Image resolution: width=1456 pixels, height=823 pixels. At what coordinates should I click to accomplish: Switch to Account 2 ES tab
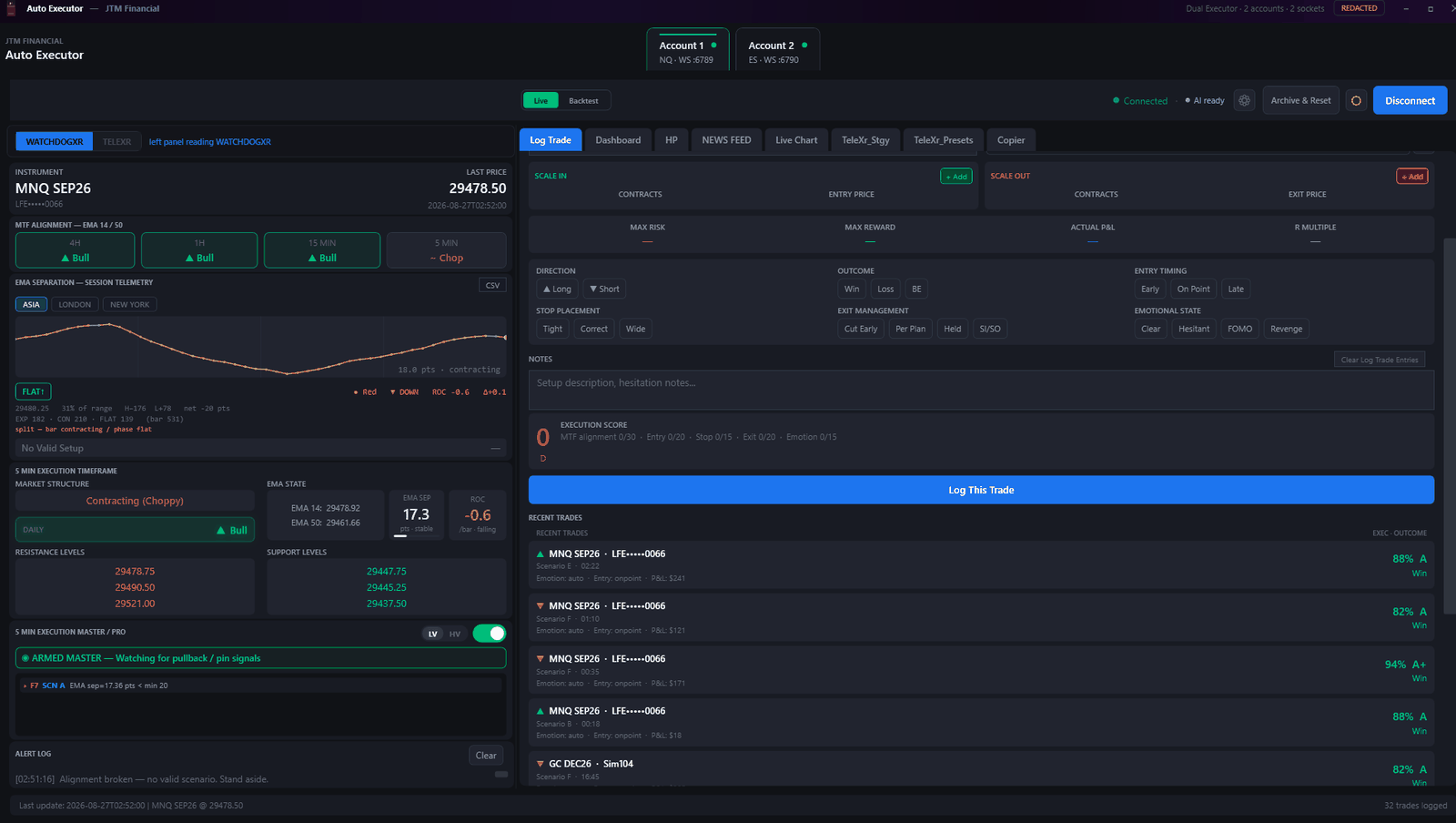(x=777, y=51)
